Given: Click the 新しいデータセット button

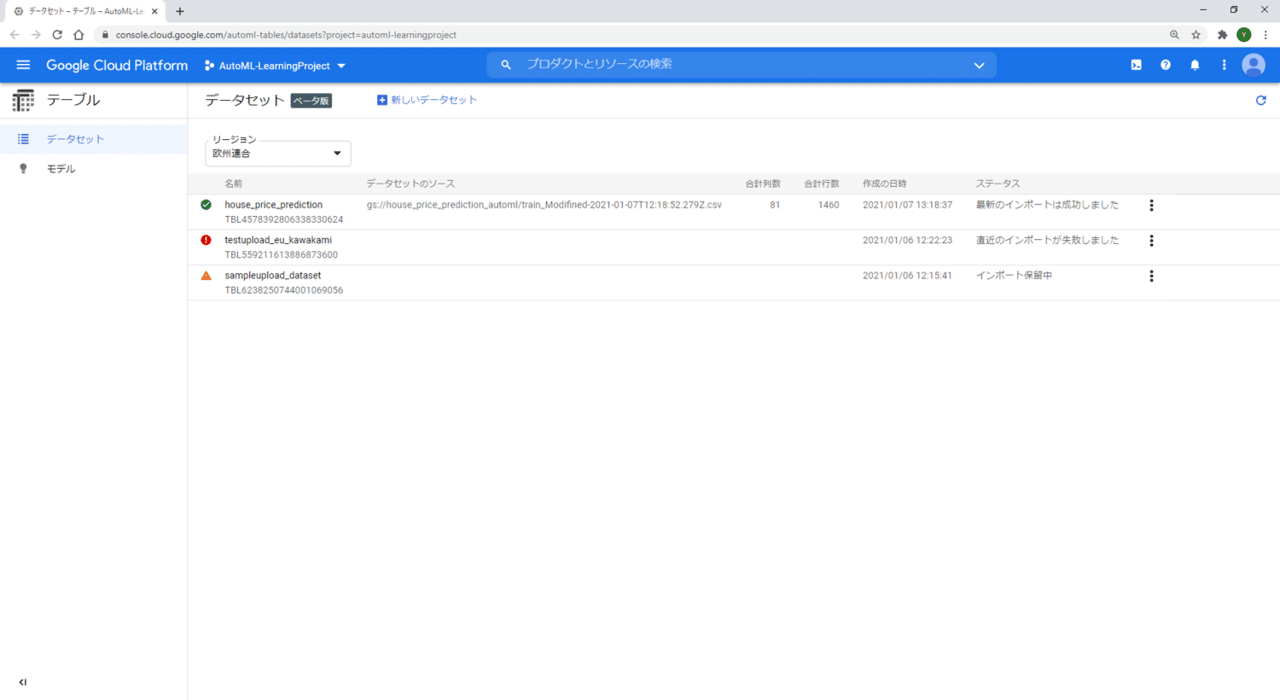Looking at the screenshot, I should tap(427, 100).
